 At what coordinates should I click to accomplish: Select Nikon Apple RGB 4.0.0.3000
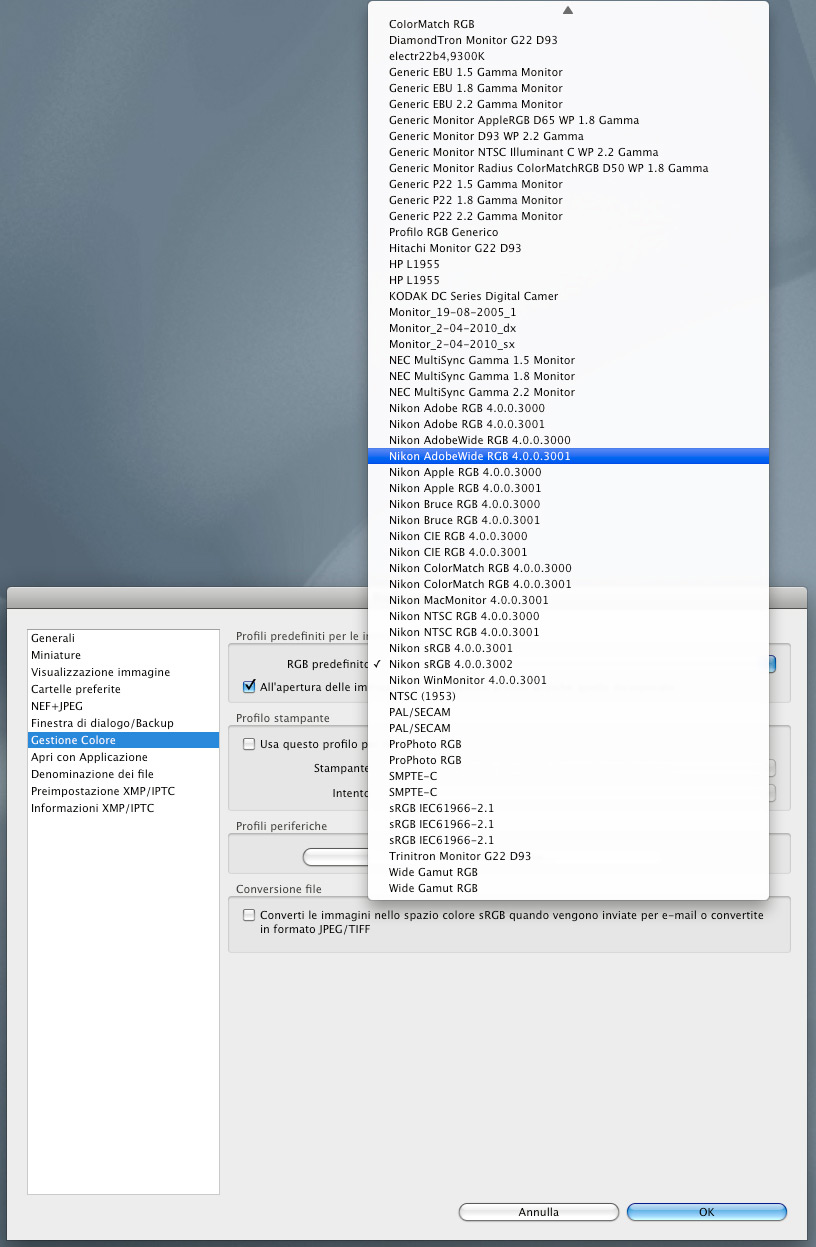click(x=568, y=472)
